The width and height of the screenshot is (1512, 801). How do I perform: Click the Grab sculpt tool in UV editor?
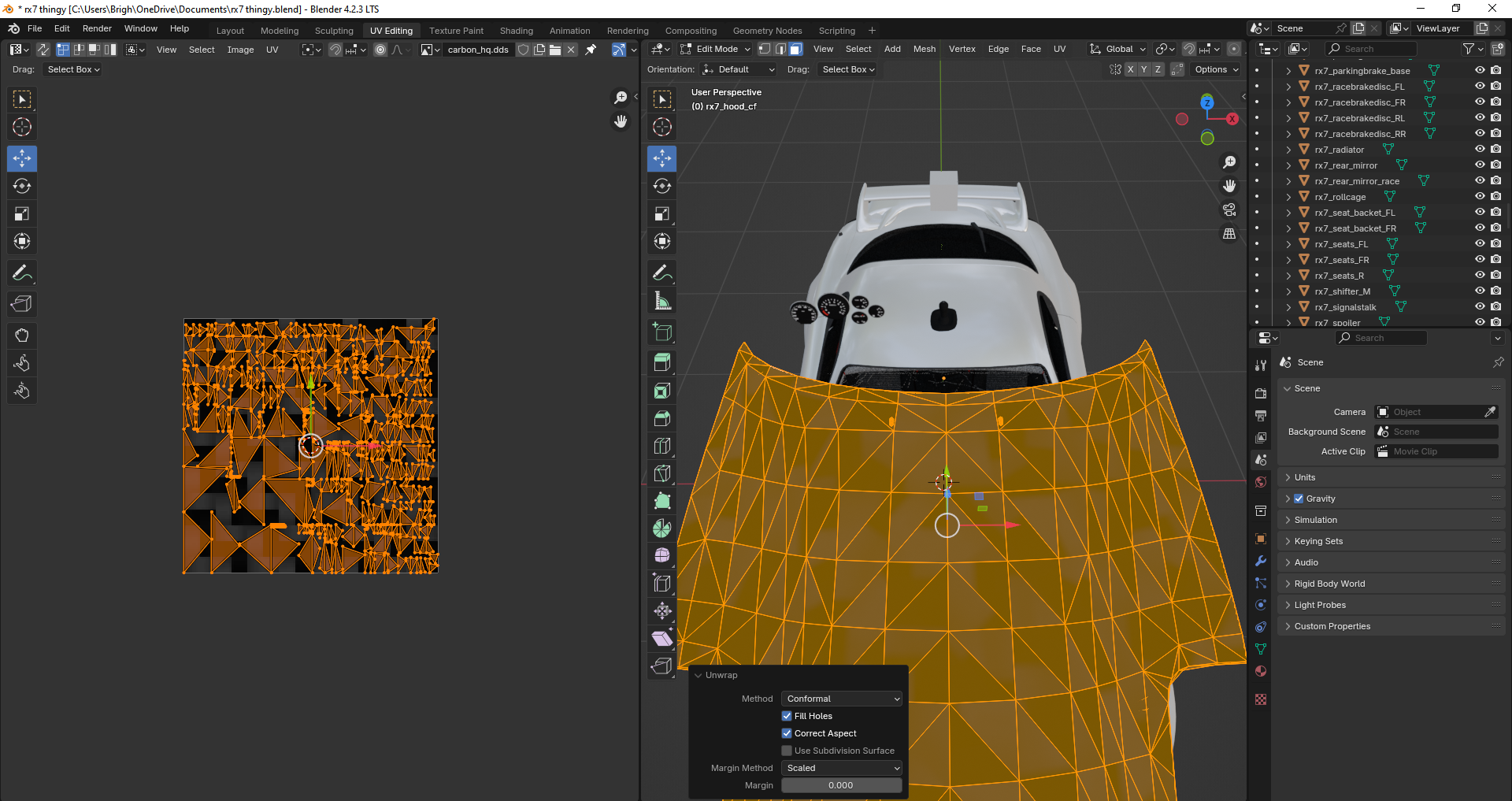pos(22,336)
